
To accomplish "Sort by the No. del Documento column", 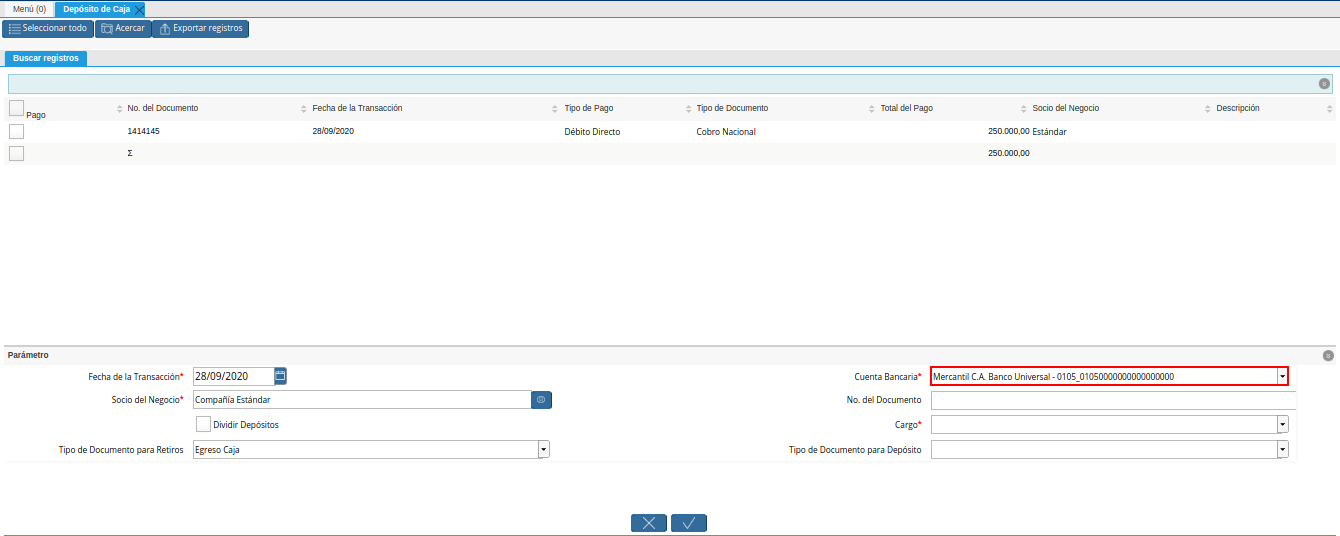I will [x=163, y=108].
